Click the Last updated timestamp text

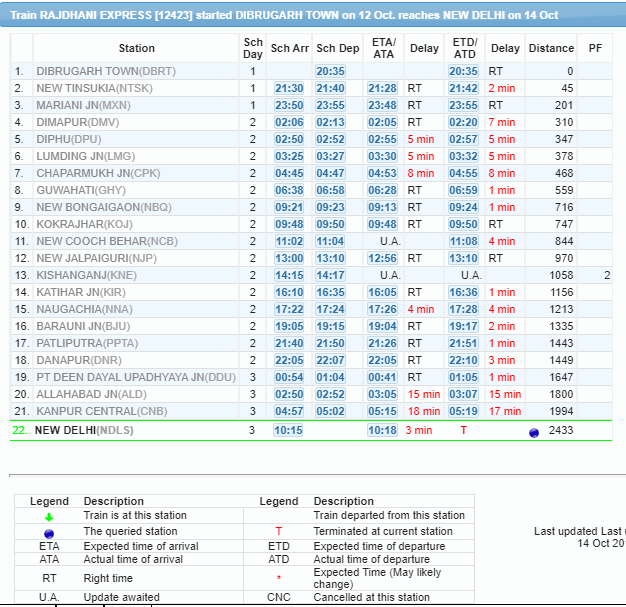coord(580,537)
